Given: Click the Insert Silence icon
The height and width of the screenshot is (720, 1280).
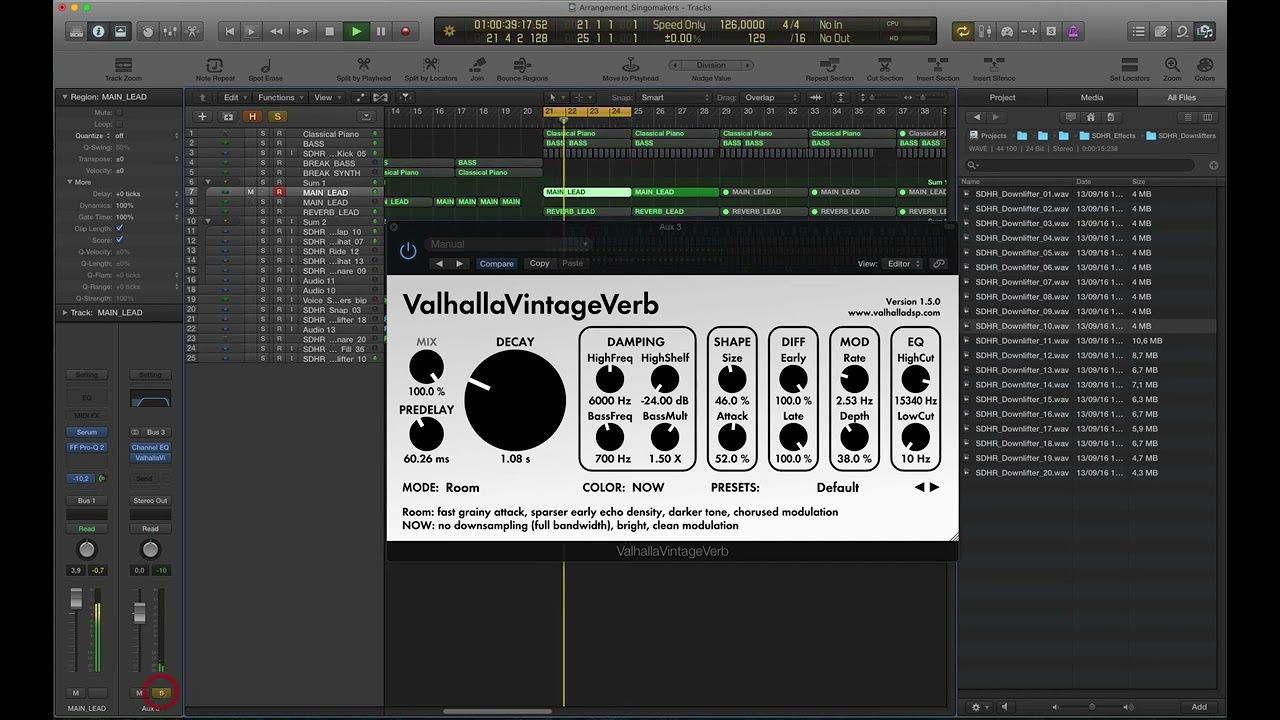Looking at the screenshot, I should (x=994, y=66).
